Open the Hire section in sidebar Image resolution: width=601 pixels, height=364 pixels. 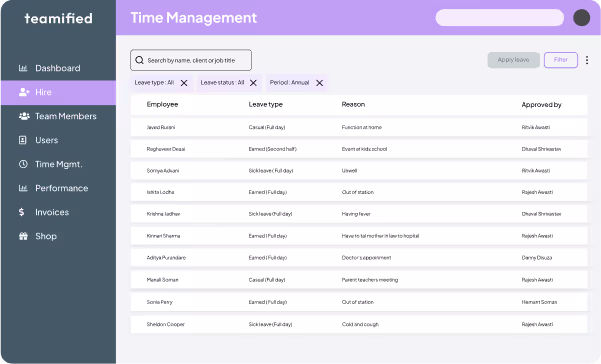[59, 92]
